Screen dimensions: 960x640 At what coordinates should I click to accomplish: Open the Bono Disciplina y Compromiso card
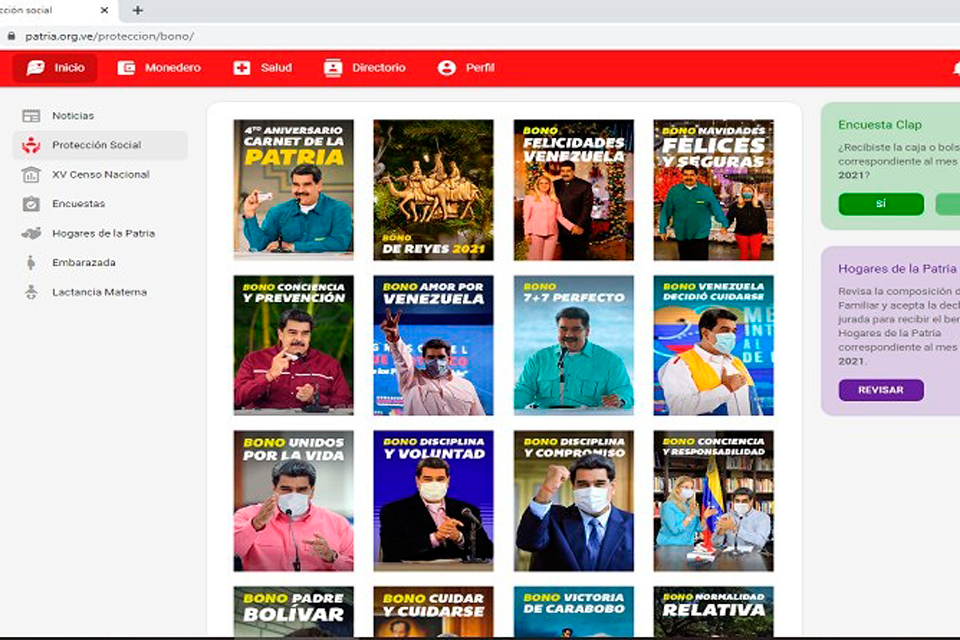[574, 501]
